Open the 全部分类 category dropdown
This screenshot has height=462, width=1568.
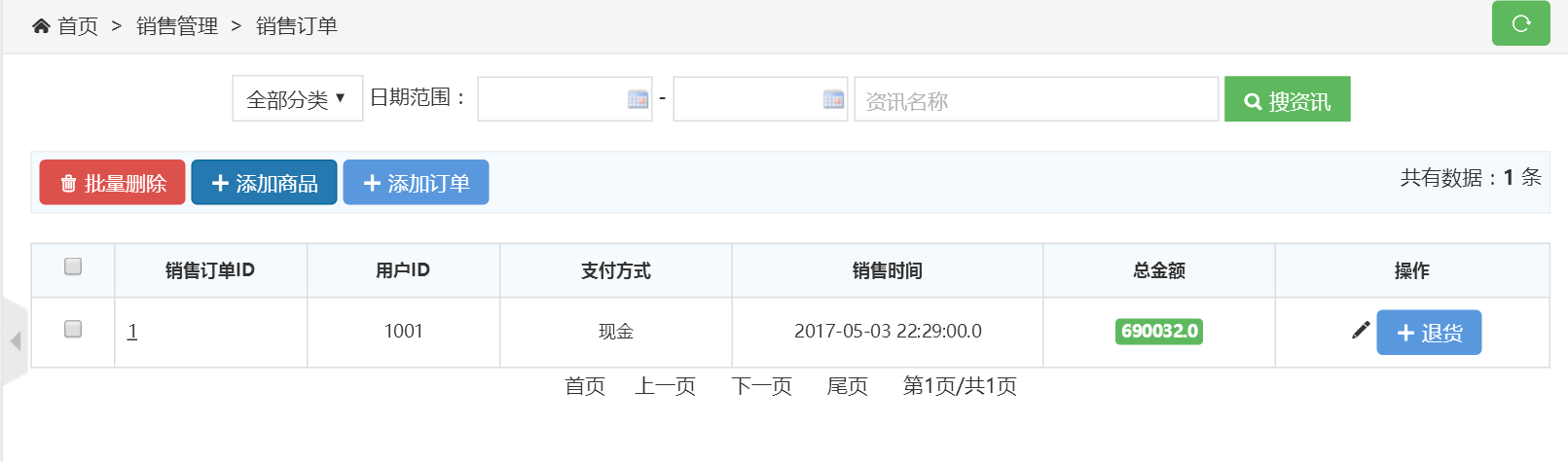[297, 99]
